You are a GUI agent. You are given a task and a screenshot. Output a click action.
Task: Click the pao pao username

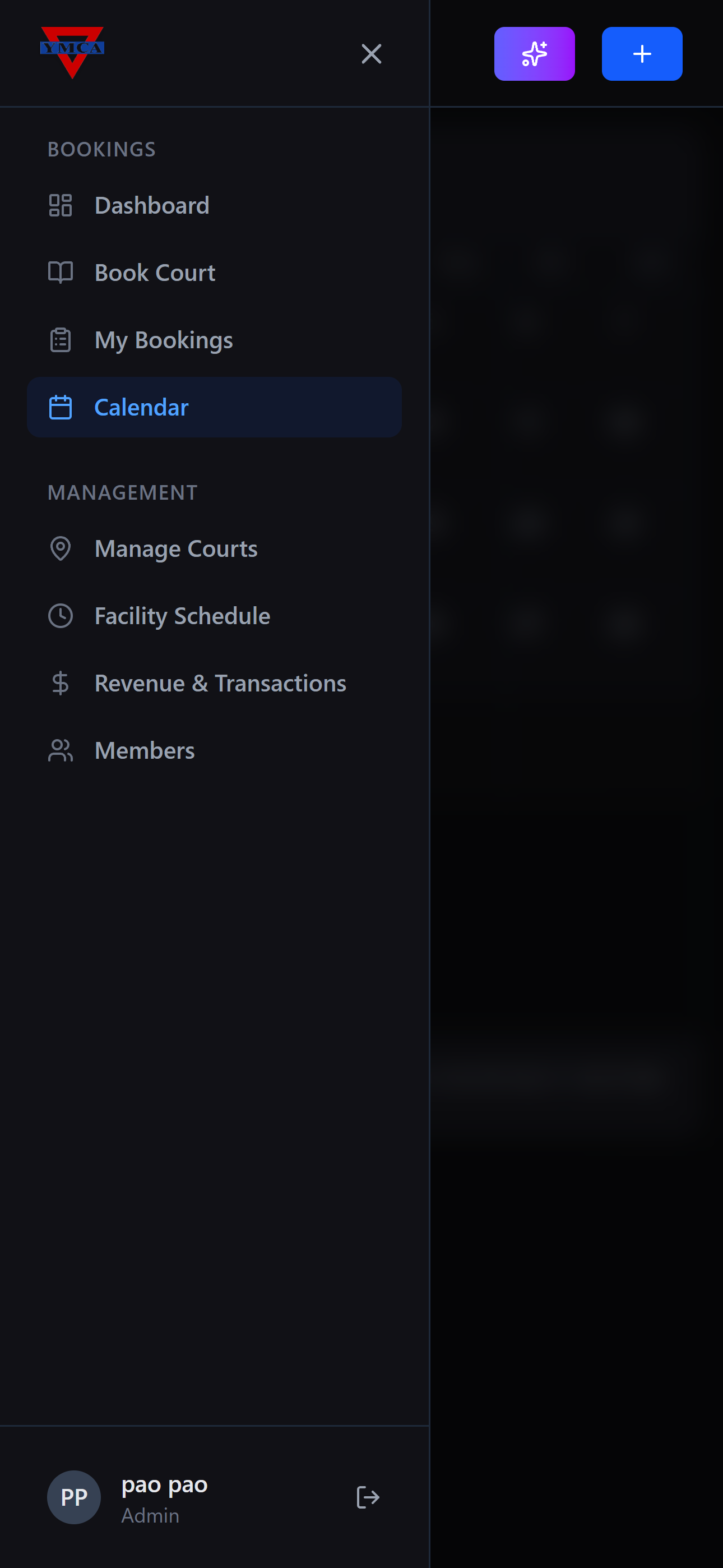click(164, 1485)
